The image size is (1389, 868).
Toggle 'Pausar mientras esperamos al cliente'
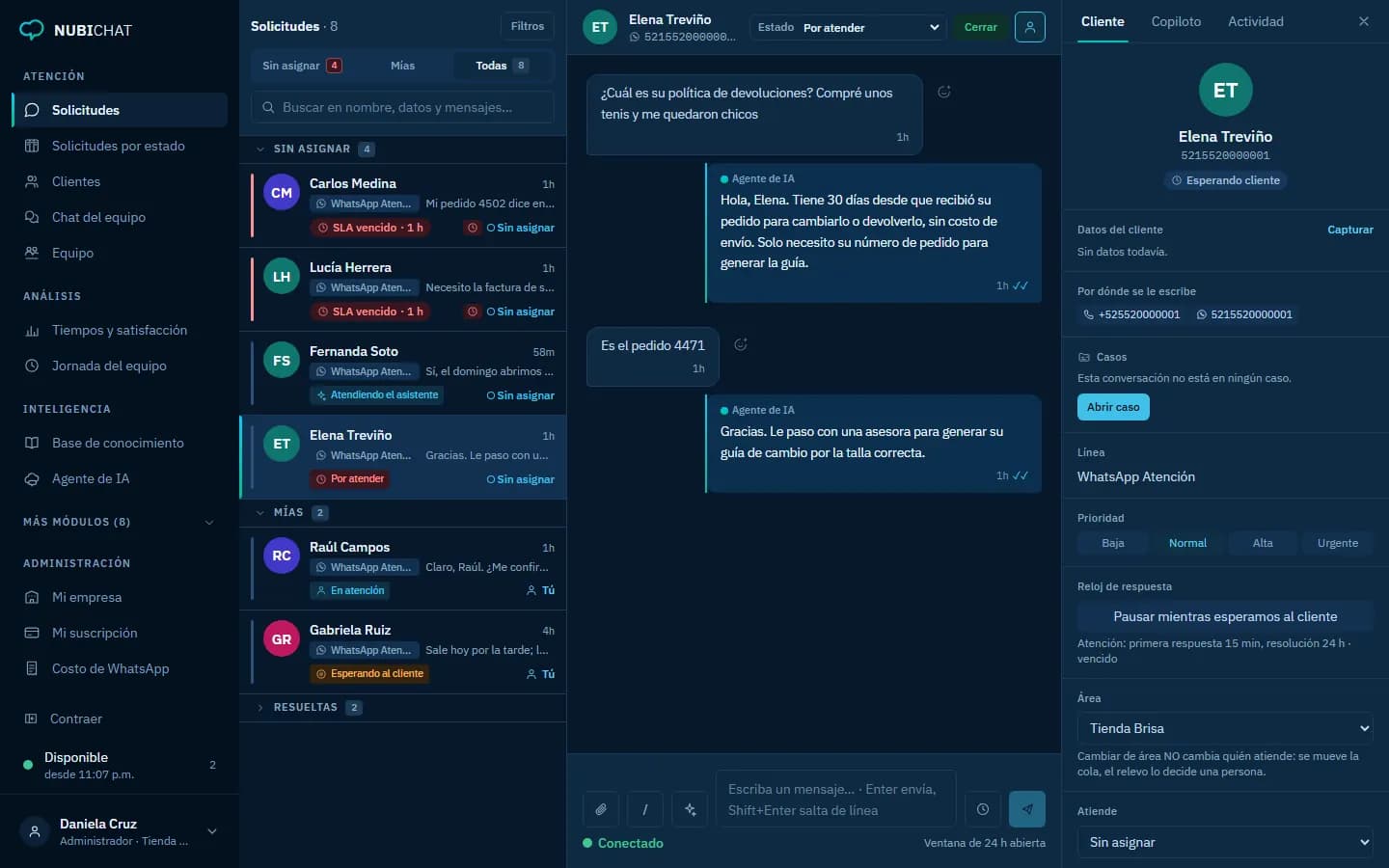1225,616
